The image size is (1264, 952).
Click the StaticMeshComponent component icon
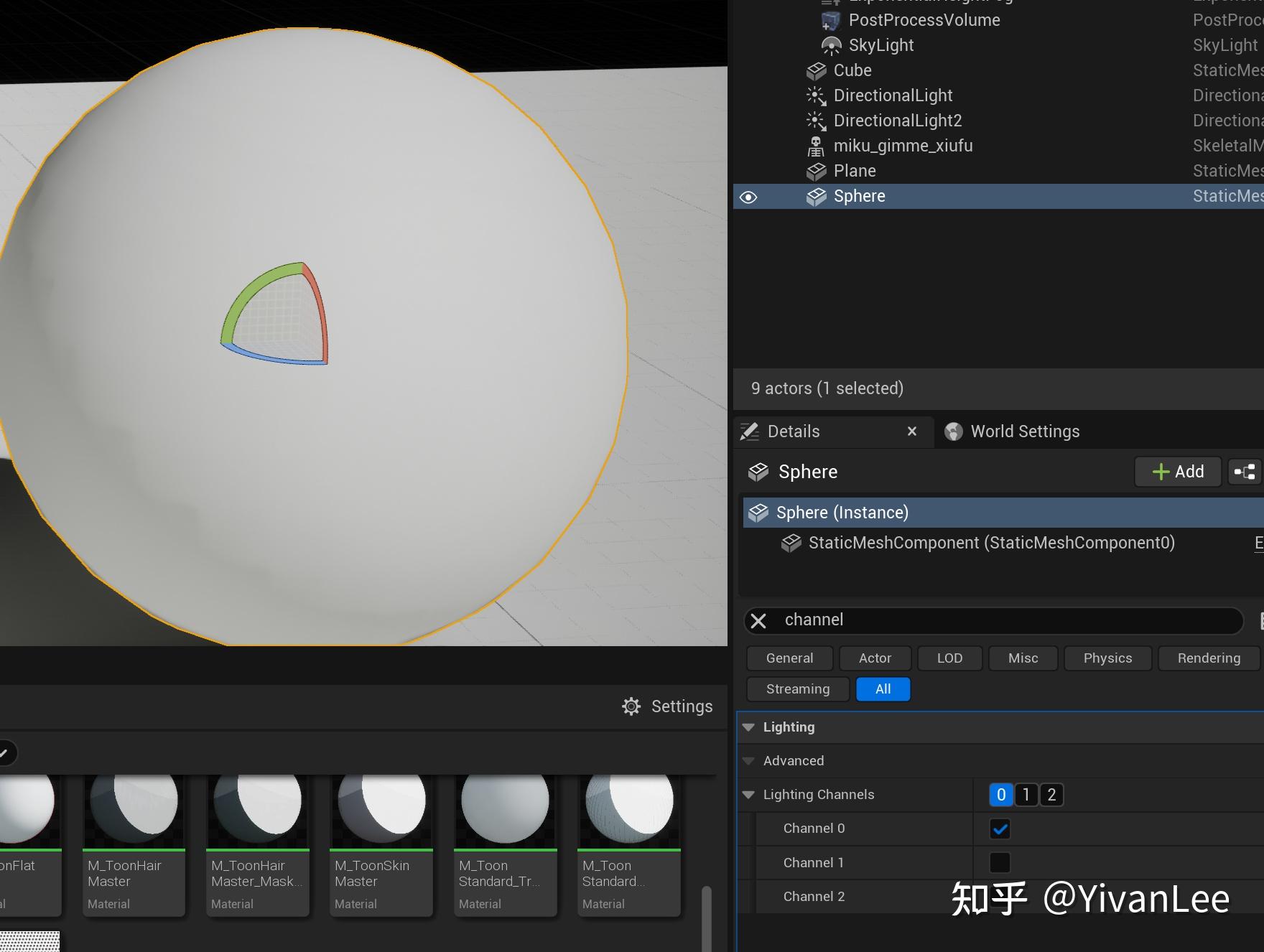tap(791, 543)
